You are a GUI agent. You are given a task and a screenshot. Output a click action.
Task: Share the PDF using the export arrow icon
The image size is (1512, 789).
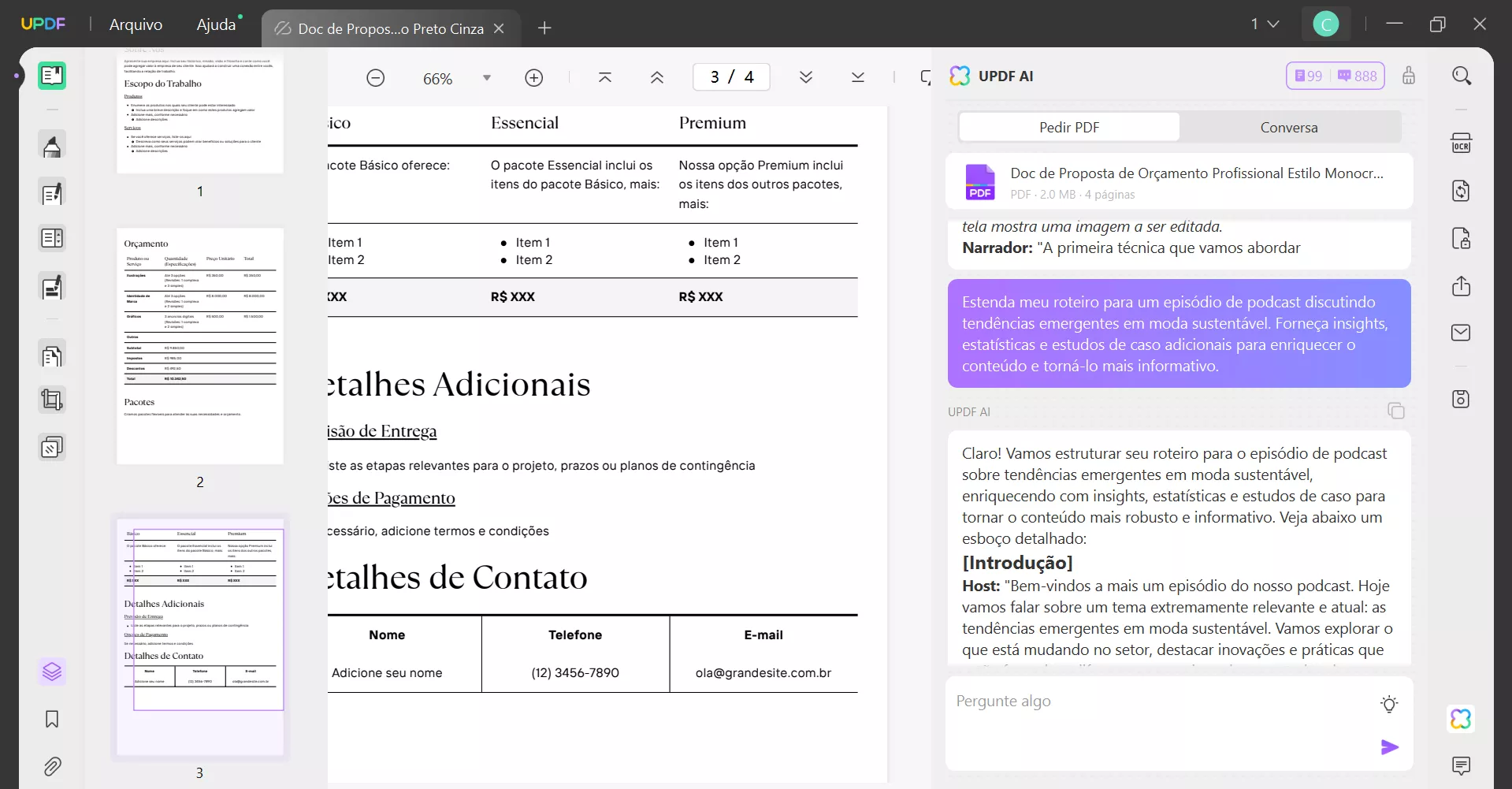tap(1462, 286)
